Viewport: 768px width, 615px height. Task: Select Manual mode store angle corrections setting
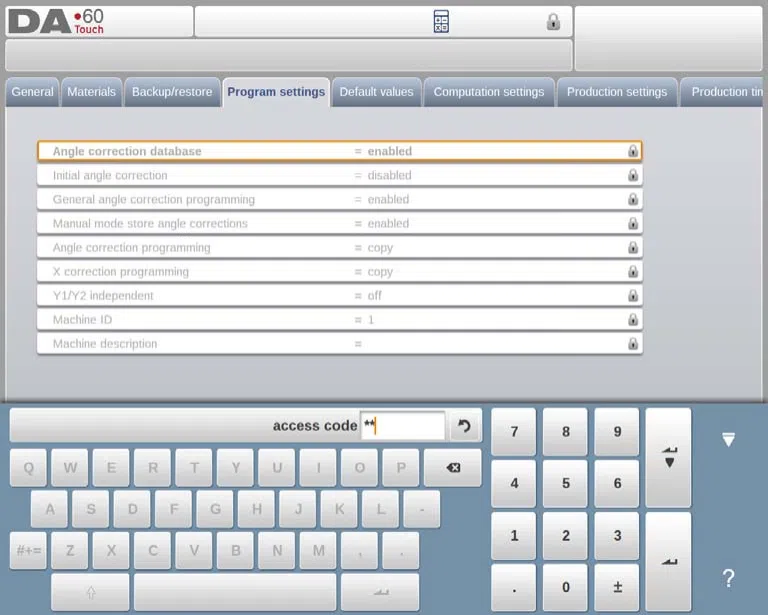point(340,223)
